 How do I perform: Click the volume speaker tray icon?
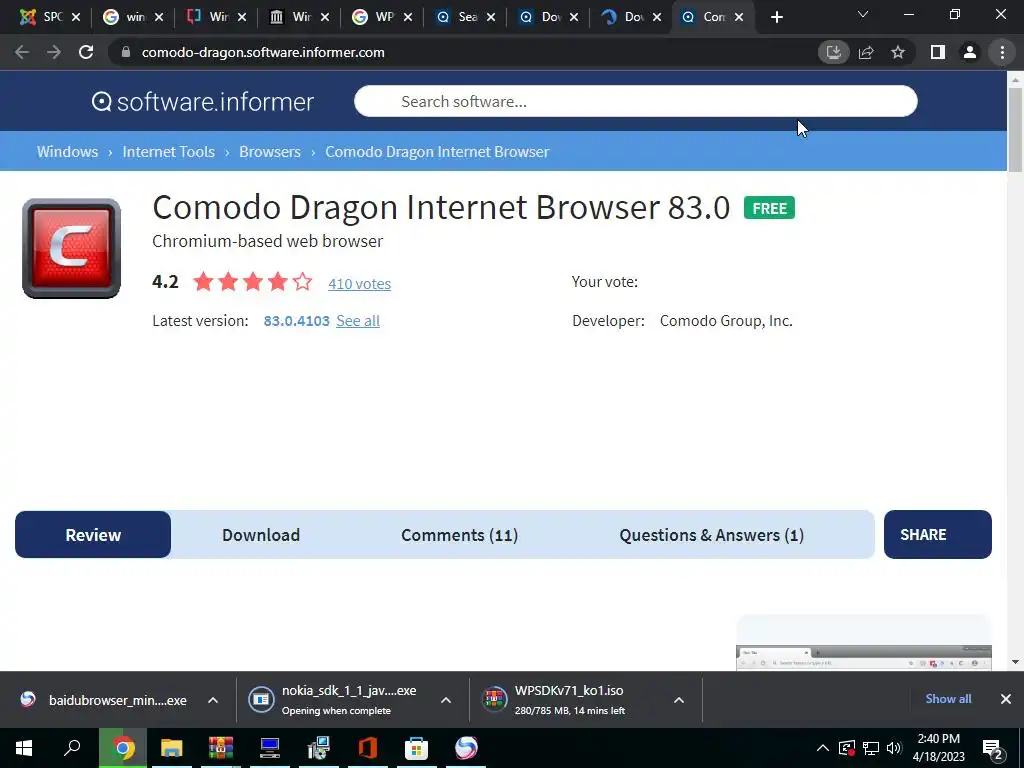(894, 748)
